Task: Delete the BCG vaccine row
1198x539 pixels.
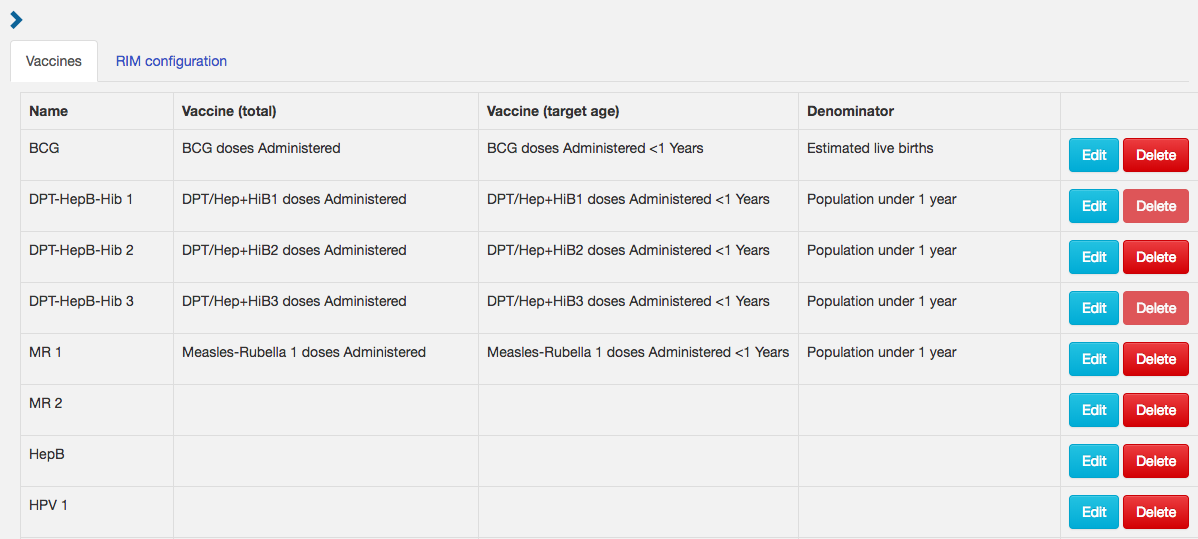Action: (x=1155, y=155)
